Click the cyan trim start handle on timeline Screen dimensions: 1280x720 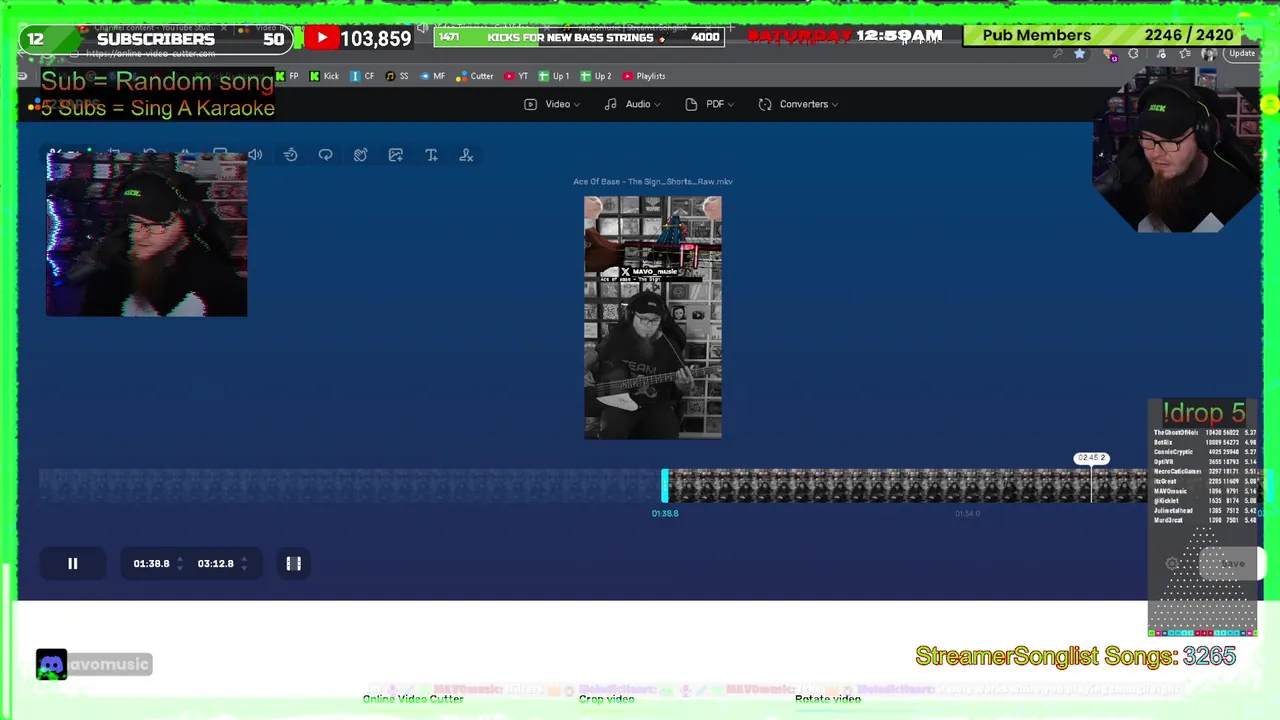665,486
